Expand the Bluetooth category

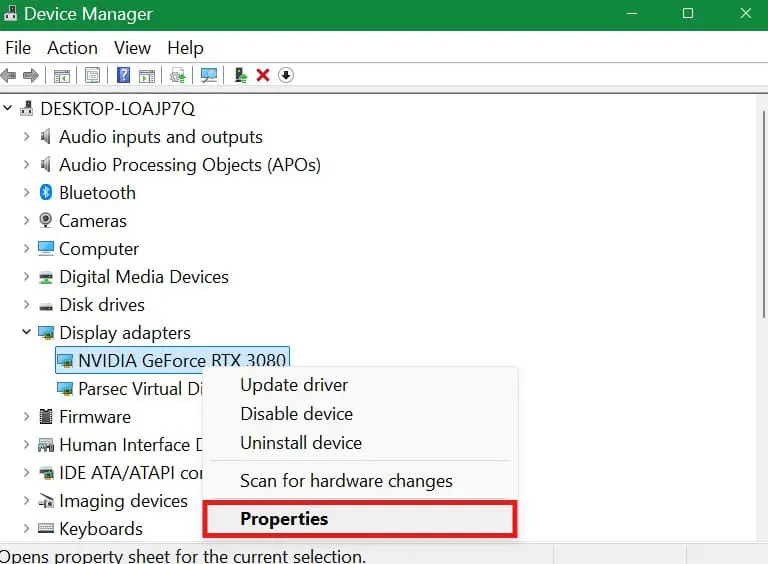[x=26, y=192]
